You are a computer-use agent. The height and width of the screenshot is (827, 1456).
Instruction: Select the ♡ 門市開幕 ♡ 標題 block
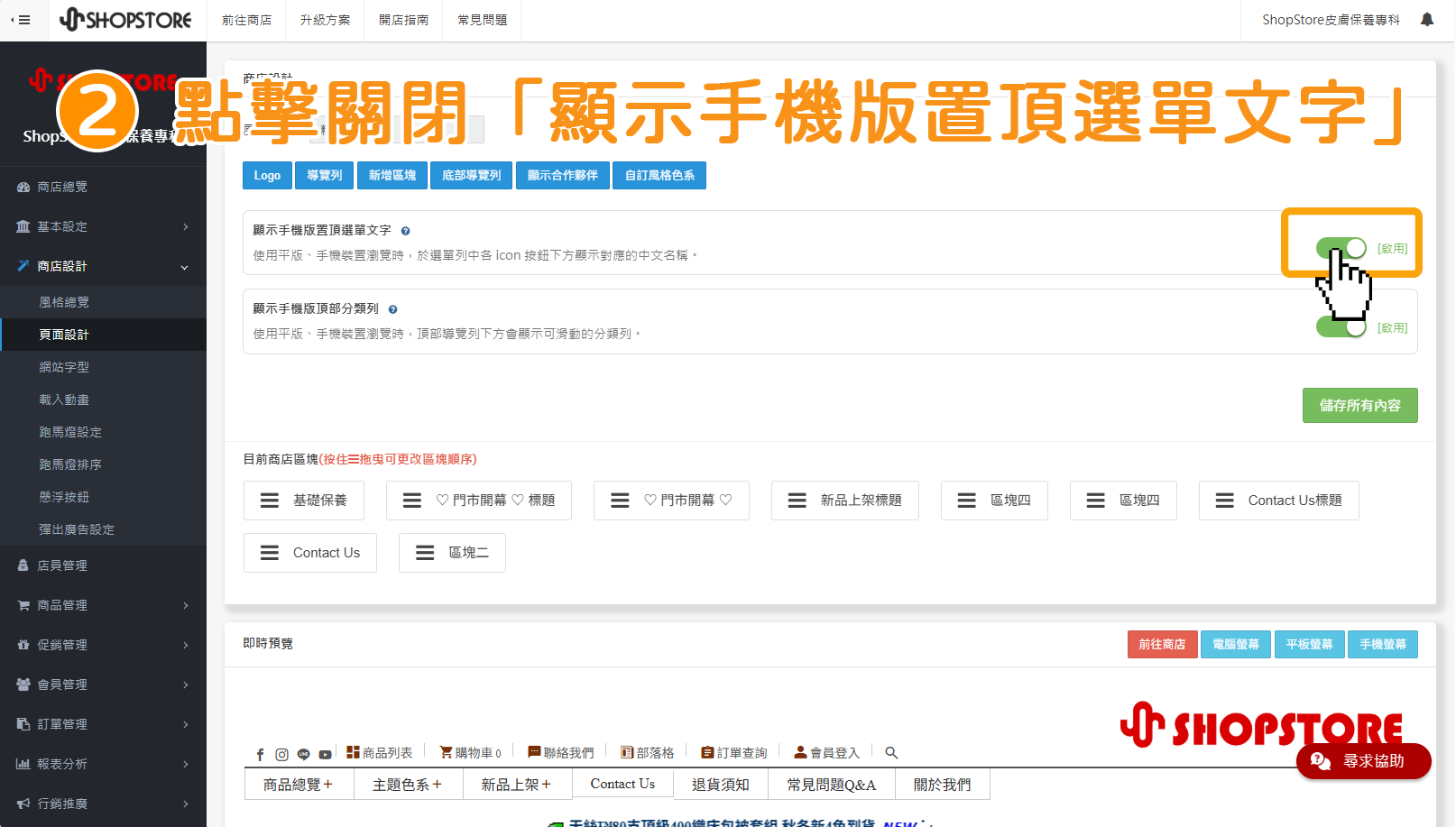coord(479,501)
